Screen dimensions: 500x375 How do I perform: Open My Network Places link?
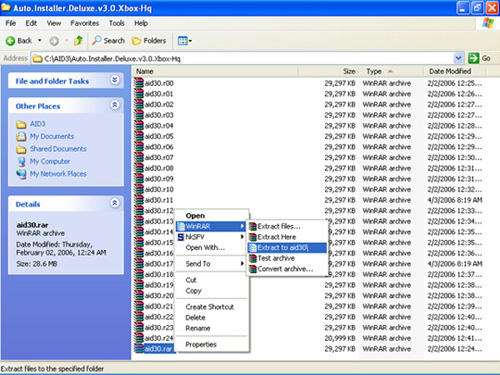58,174
